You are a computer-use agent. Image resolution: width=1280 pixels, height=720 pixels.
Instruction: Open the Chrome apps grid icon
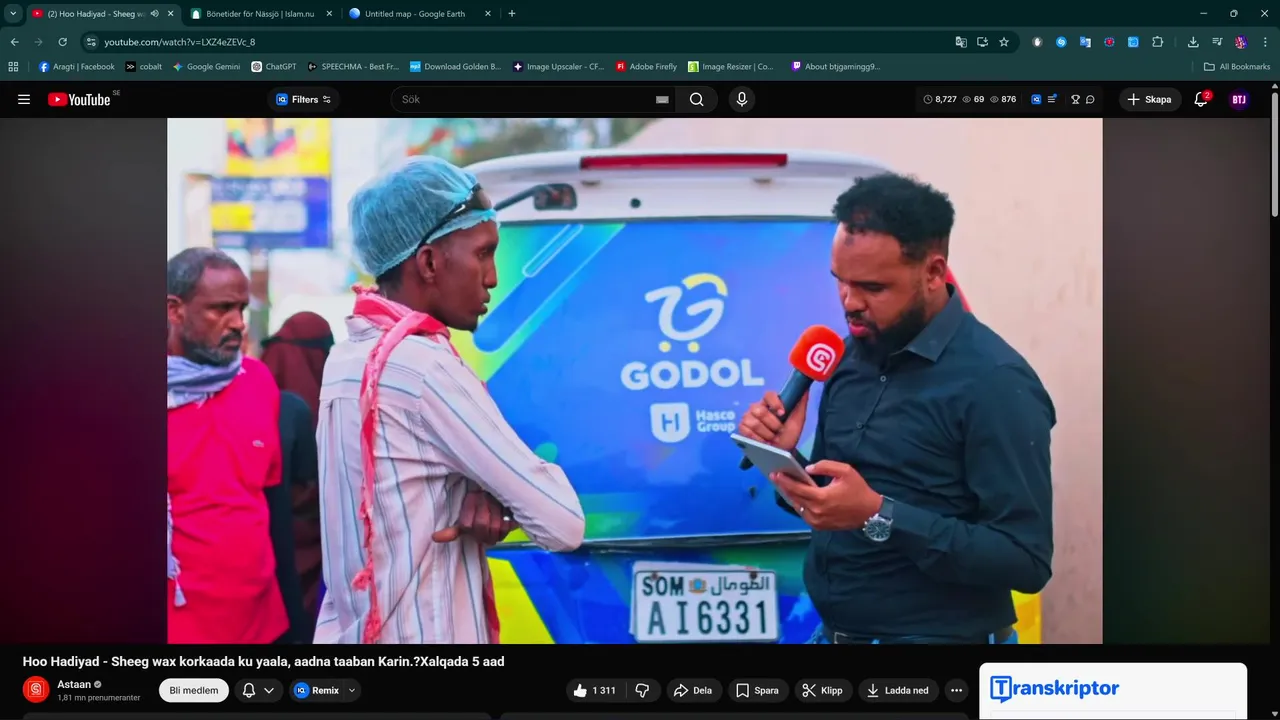13,67
